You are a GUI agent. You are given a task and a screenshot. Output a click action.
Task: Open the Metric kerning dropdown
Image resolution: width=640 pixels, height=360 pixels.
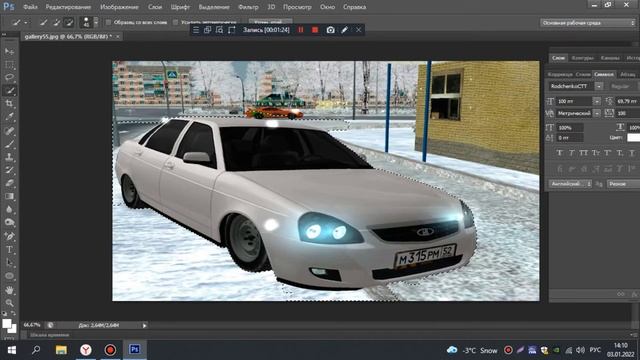597,113
